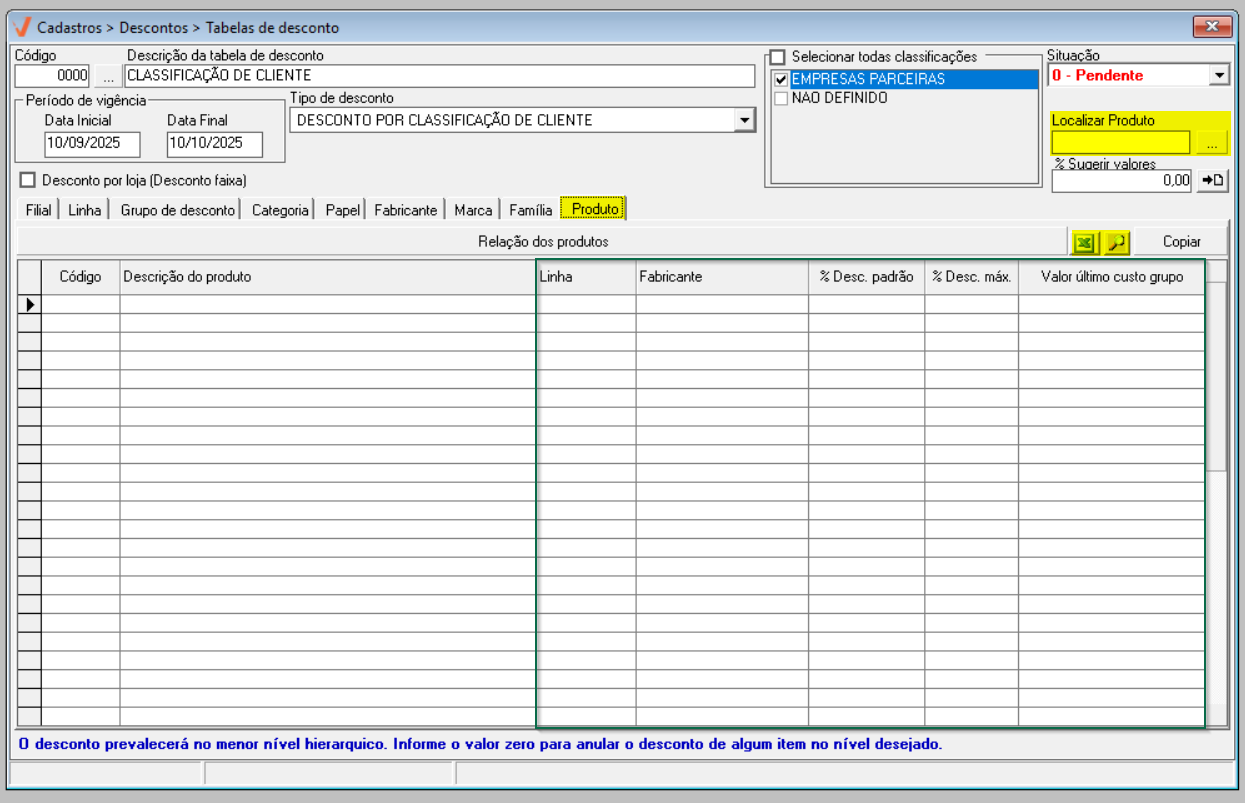This screenshot has height=803, width=1245.
Task: Close the Tabelas de desconto window
Action: tap(1212, 27)
